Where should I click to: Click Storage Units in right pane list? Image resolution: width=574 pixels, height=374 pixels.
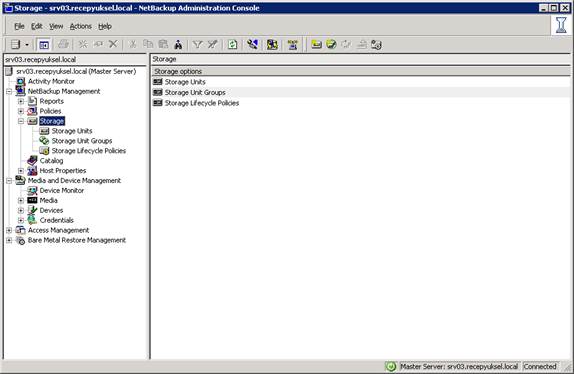point(185,82)
